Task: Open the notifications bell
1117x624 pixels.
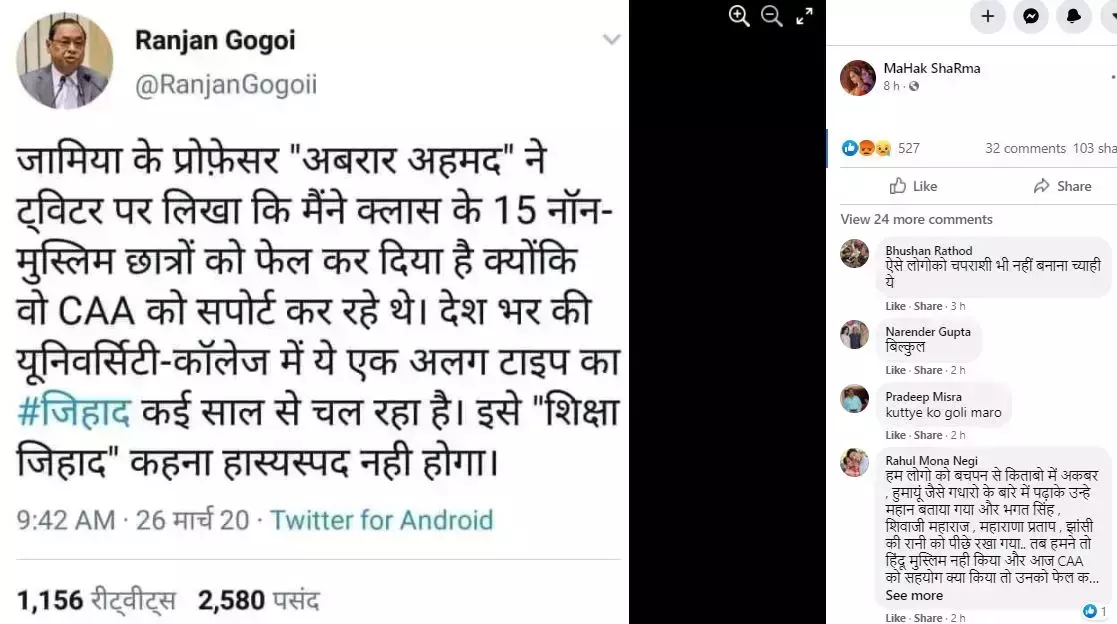Action: coord(1074,16)
